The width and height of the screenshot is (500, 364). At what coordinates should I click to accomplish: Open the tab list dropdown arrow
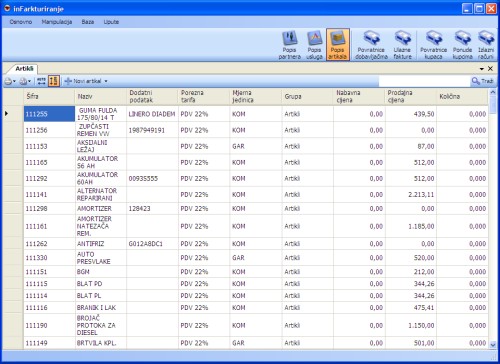tap(482, 69)
